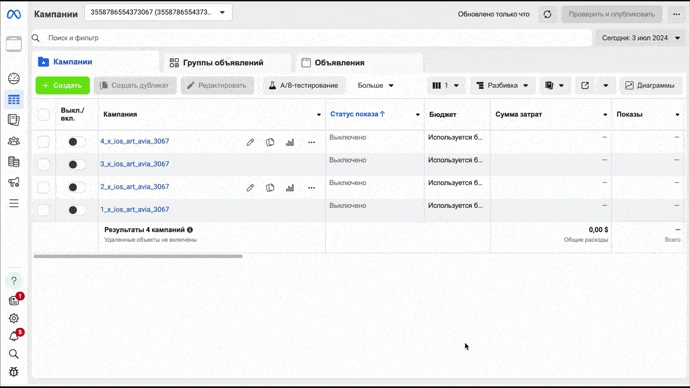The image size is (690, 388).
Task: Toggle on campaign 4_x_ios_art_avia_3067
Action: click(77, 142)
